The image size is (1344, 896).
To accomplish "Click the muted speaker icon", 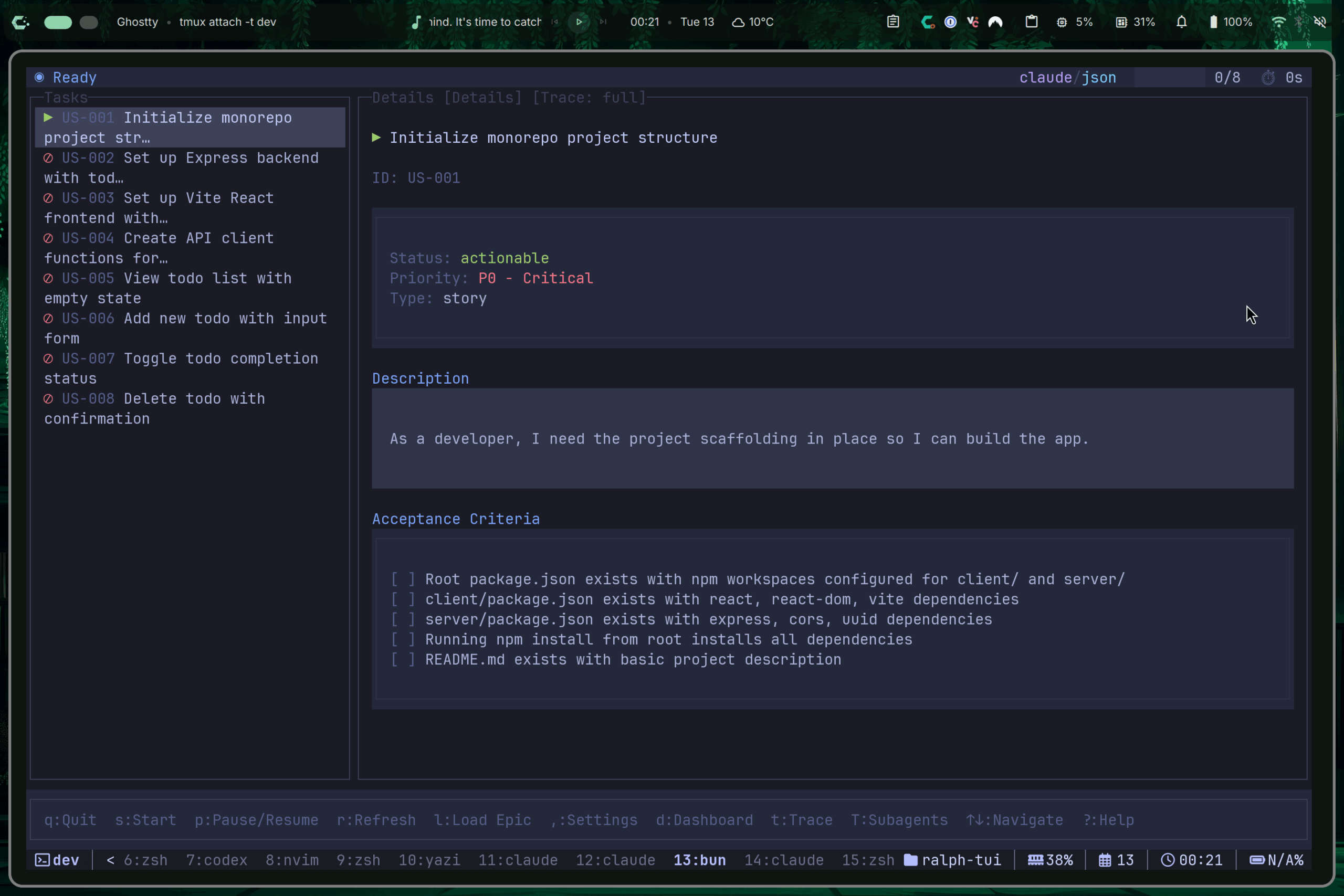I will point(1320,22).
